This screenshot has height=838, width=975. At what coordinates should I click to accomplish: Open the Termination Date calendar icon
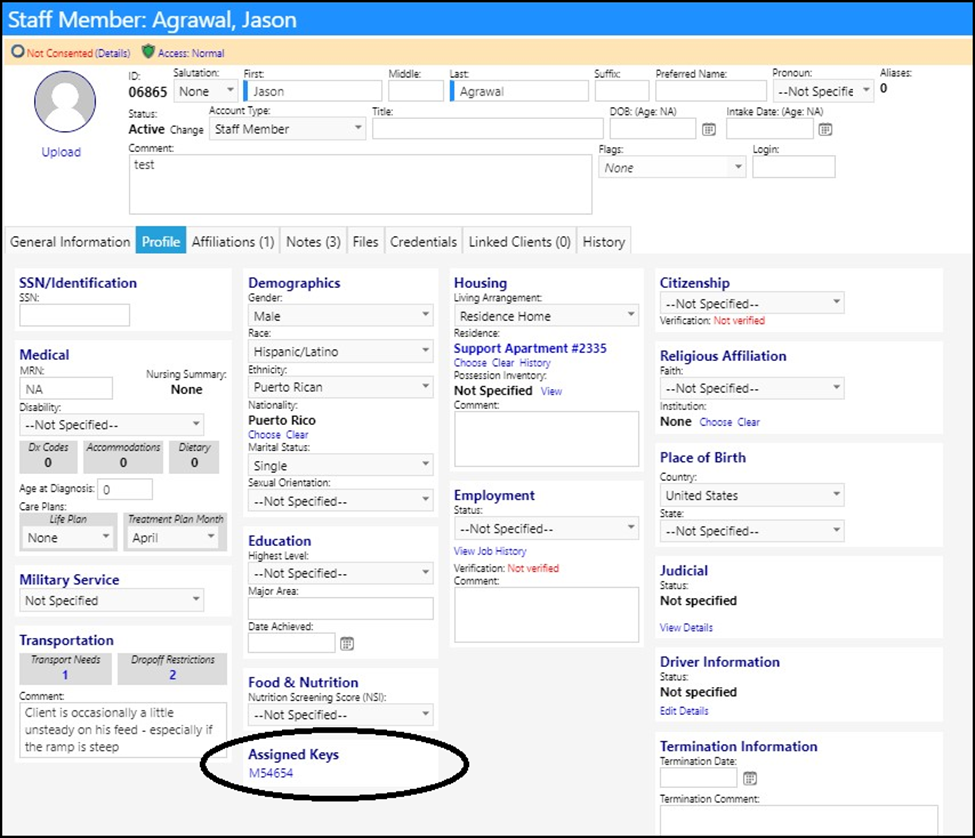750,778
